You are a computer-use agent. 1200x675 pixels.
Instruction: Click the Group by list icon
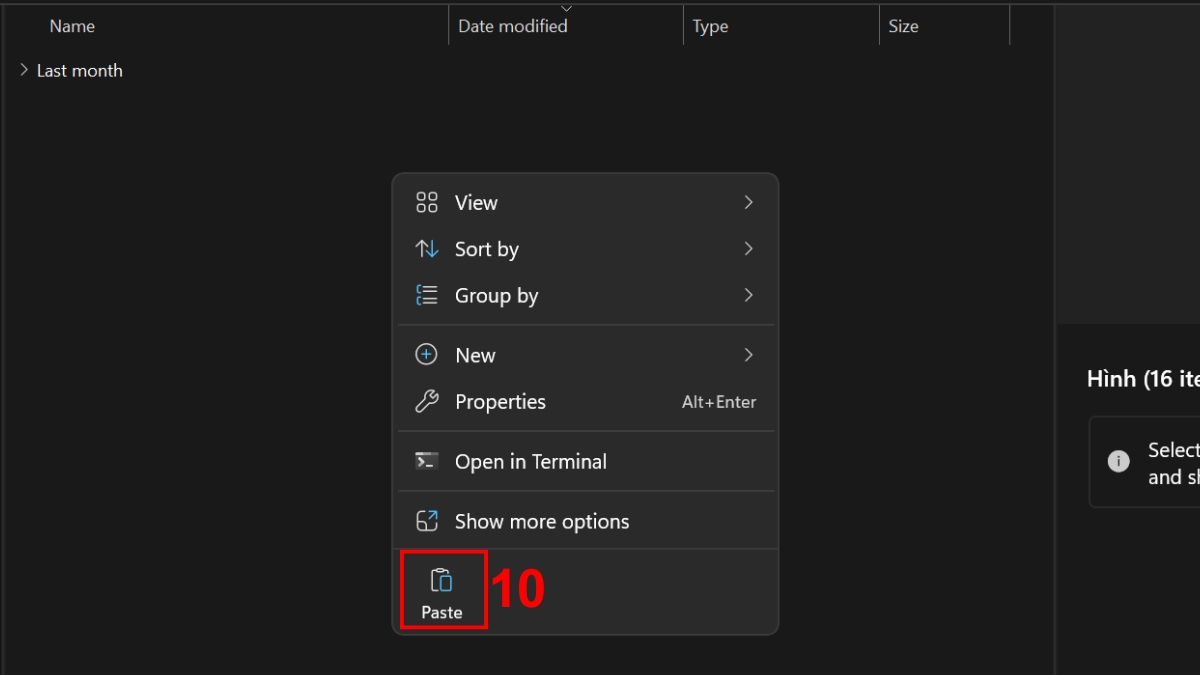pos(427,296)
